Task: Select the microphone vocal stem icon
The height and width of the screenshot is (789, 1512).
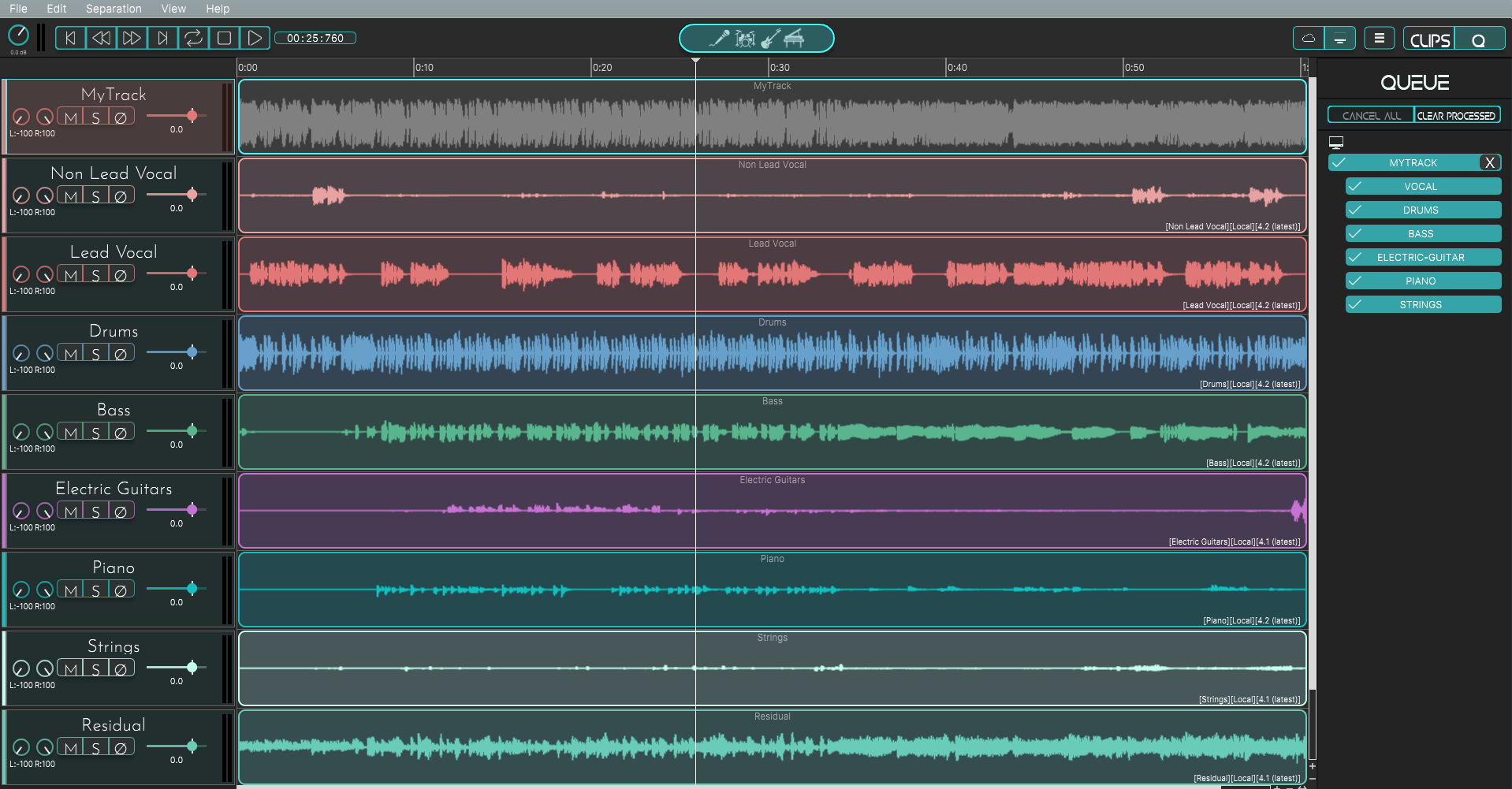Action: coord(719,38)
